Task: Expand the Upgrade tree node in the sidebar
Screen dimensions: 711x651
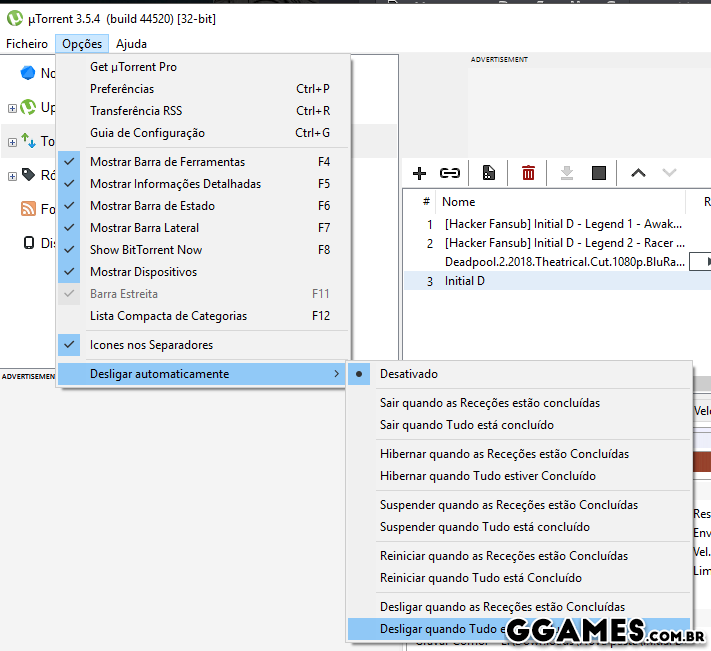Action: 12,108
